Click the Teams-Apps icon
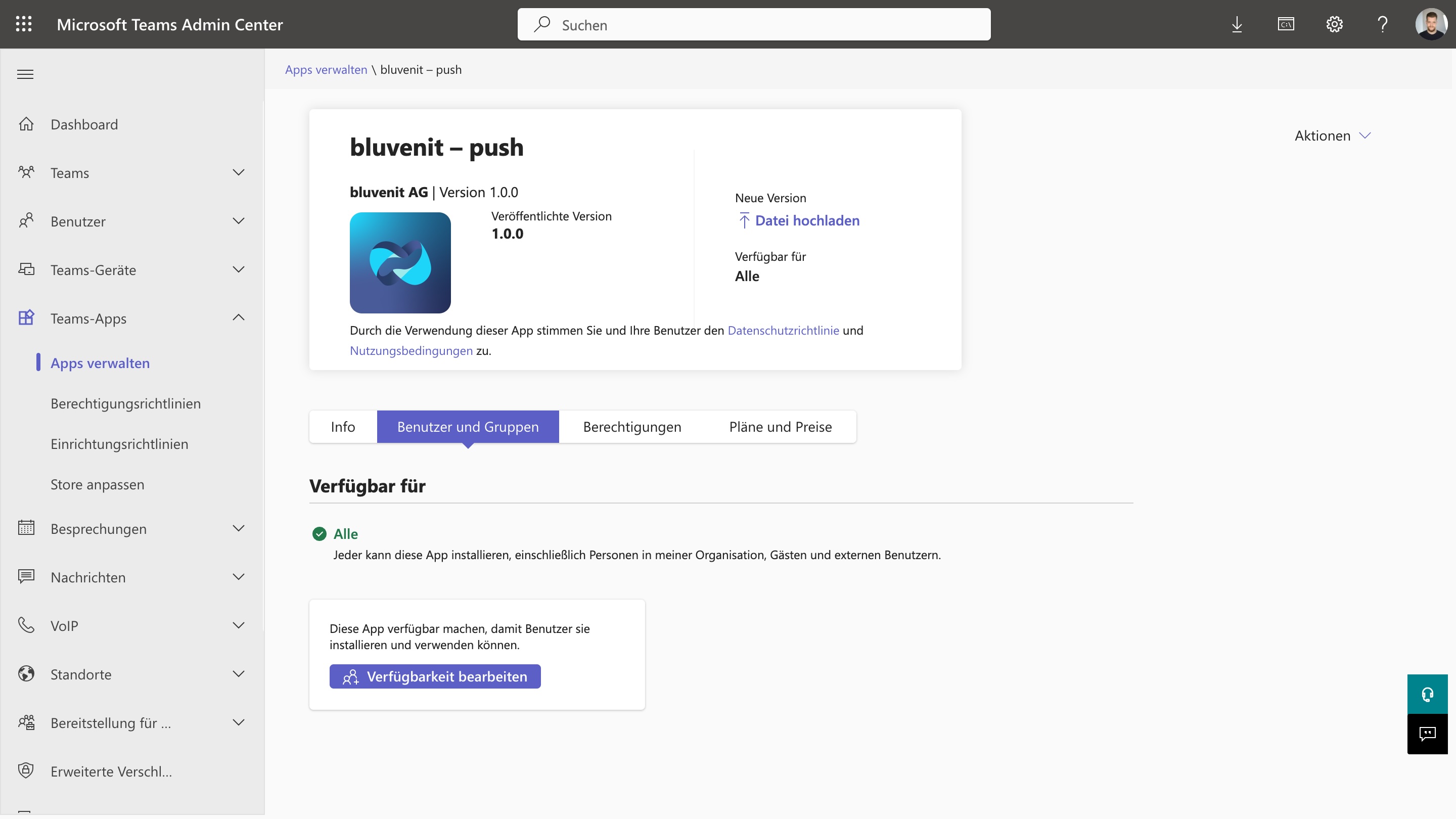Viewport: 1456px width, 819px height. [x=26, y=317]
